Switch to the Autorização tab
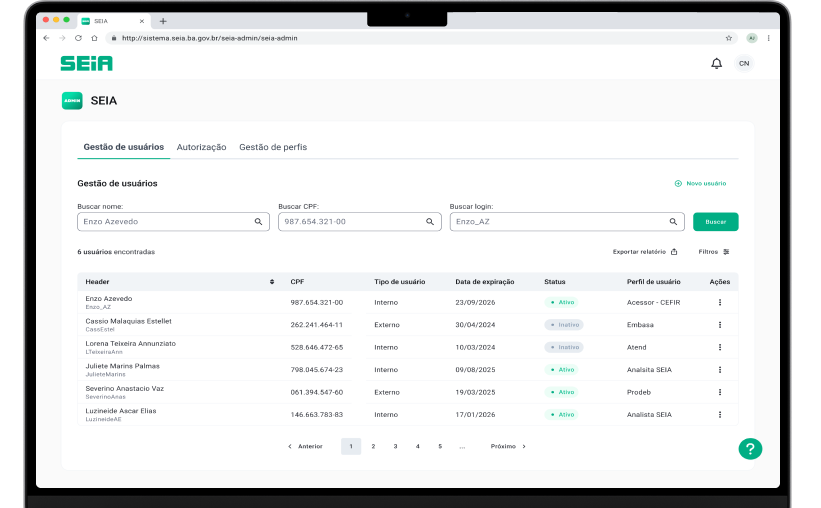 click(201, 147)
